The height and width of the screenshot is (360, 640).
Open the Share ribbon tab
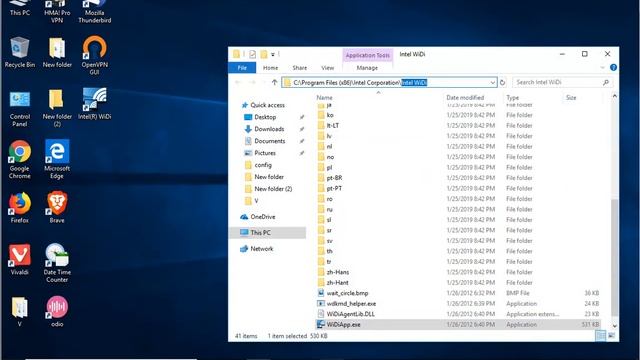click(x=300, y=68)
